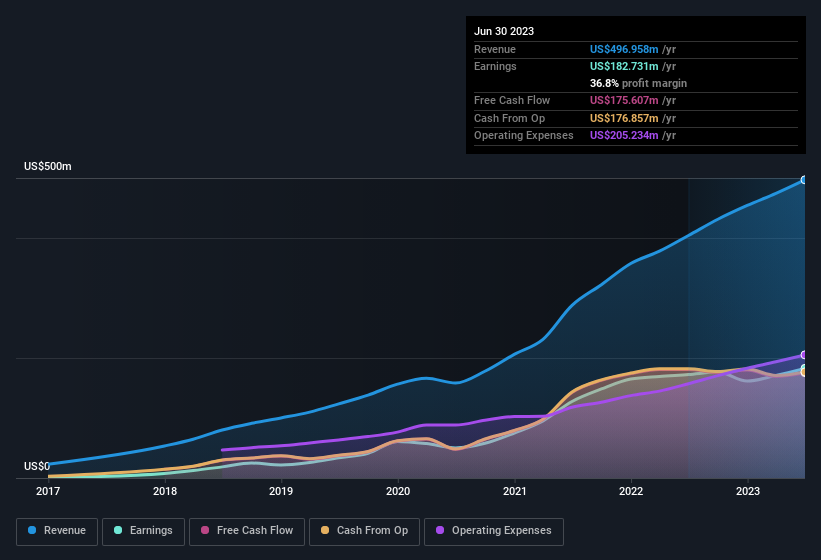Screen dimensions: 821x560
Task: Click the US$205.234m operating expenses value
Action: (x=624, y=136)
